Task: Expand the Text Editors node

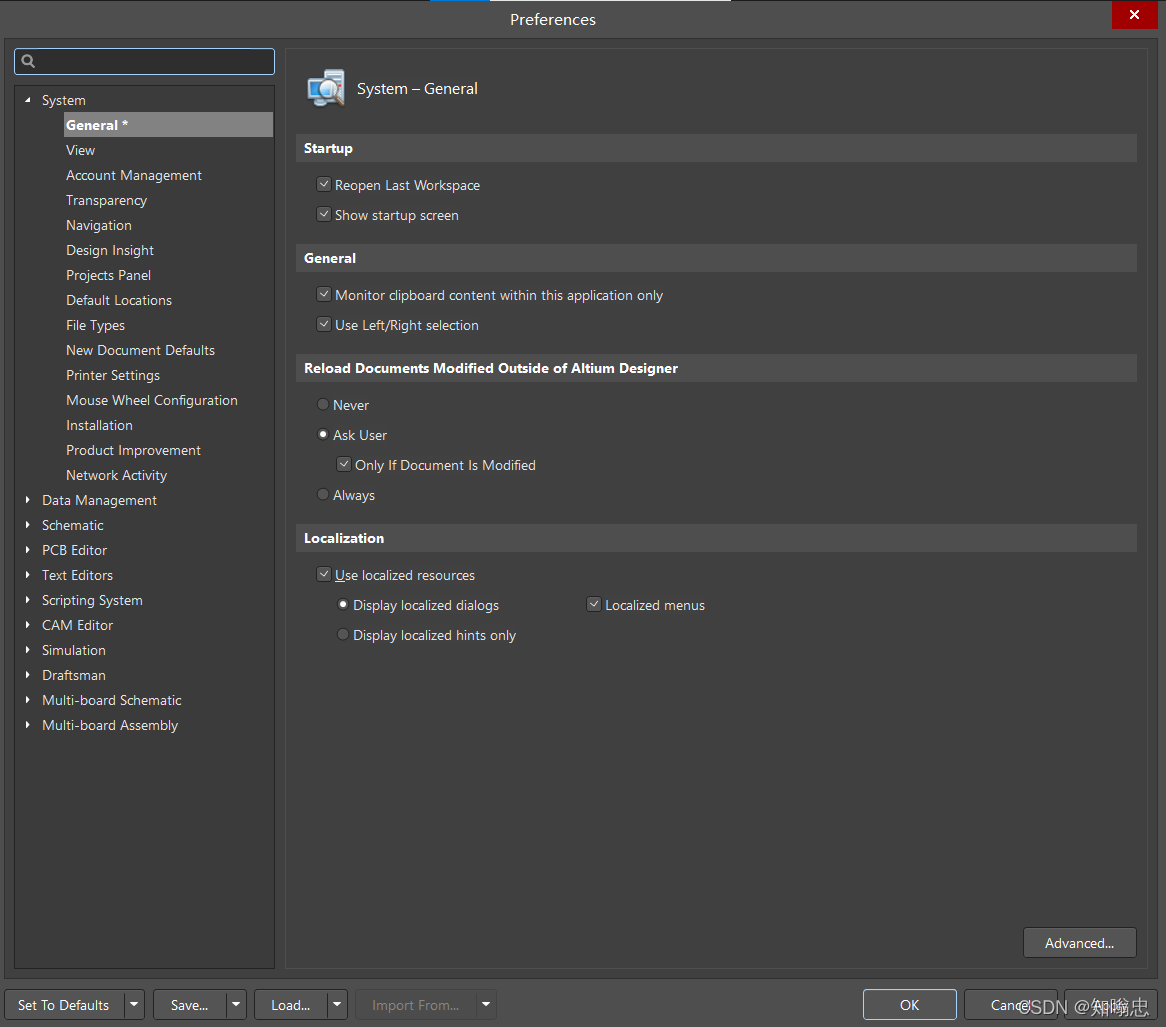Action: coord(28,575)
